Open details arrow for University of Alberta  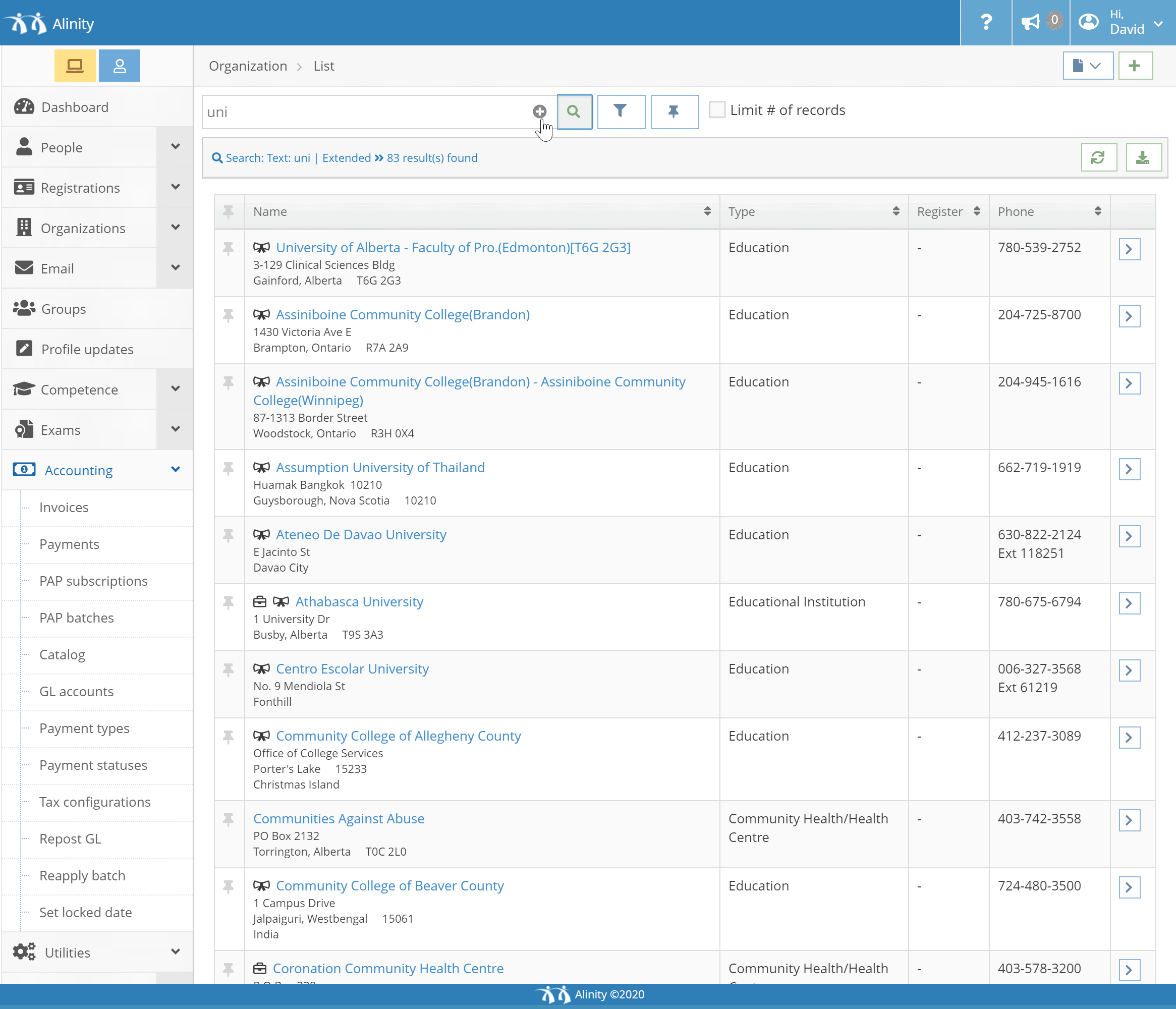point(1129,249)
